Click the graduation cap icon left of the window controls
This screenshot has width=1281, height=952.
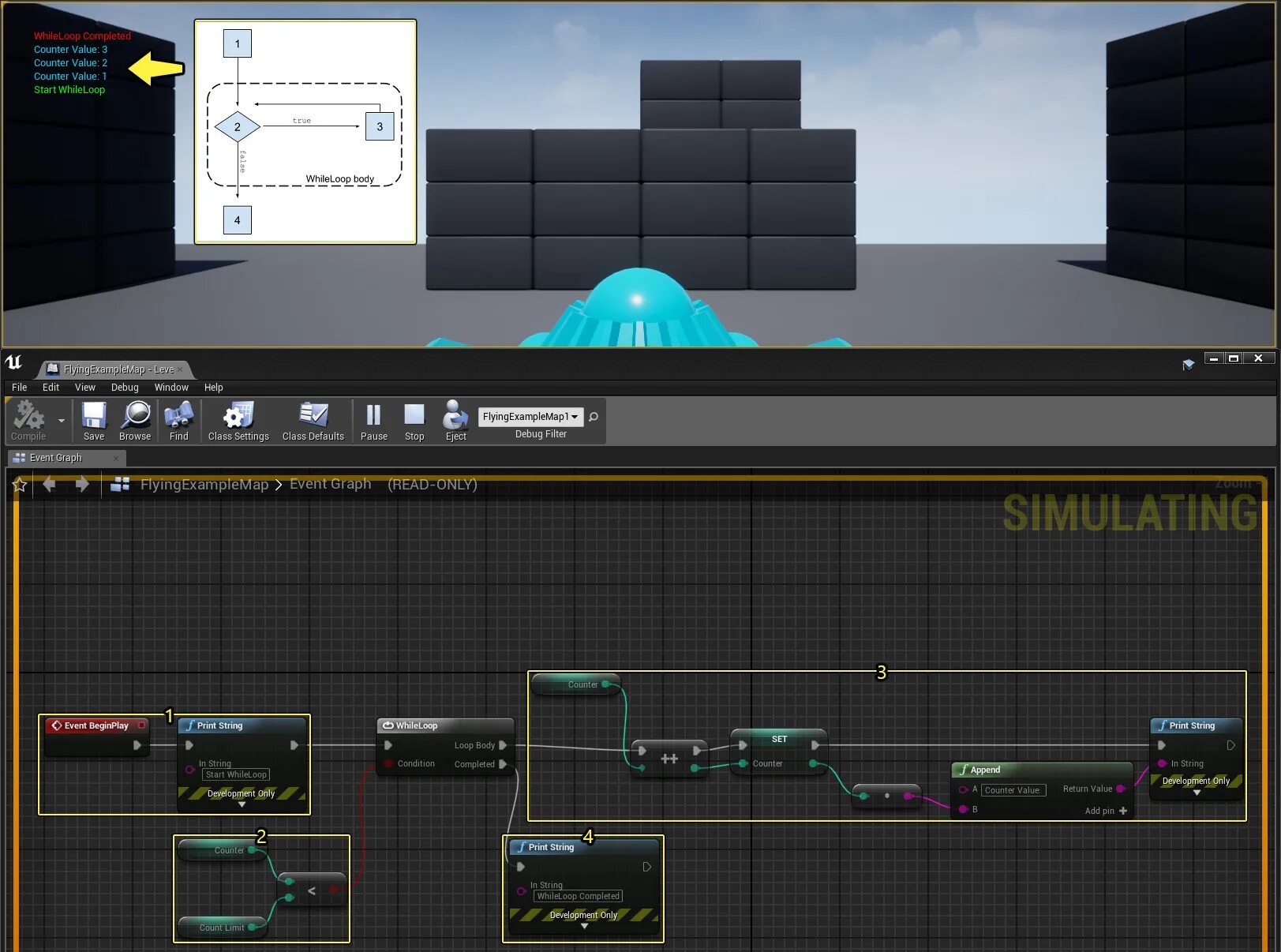point(1188,364)
